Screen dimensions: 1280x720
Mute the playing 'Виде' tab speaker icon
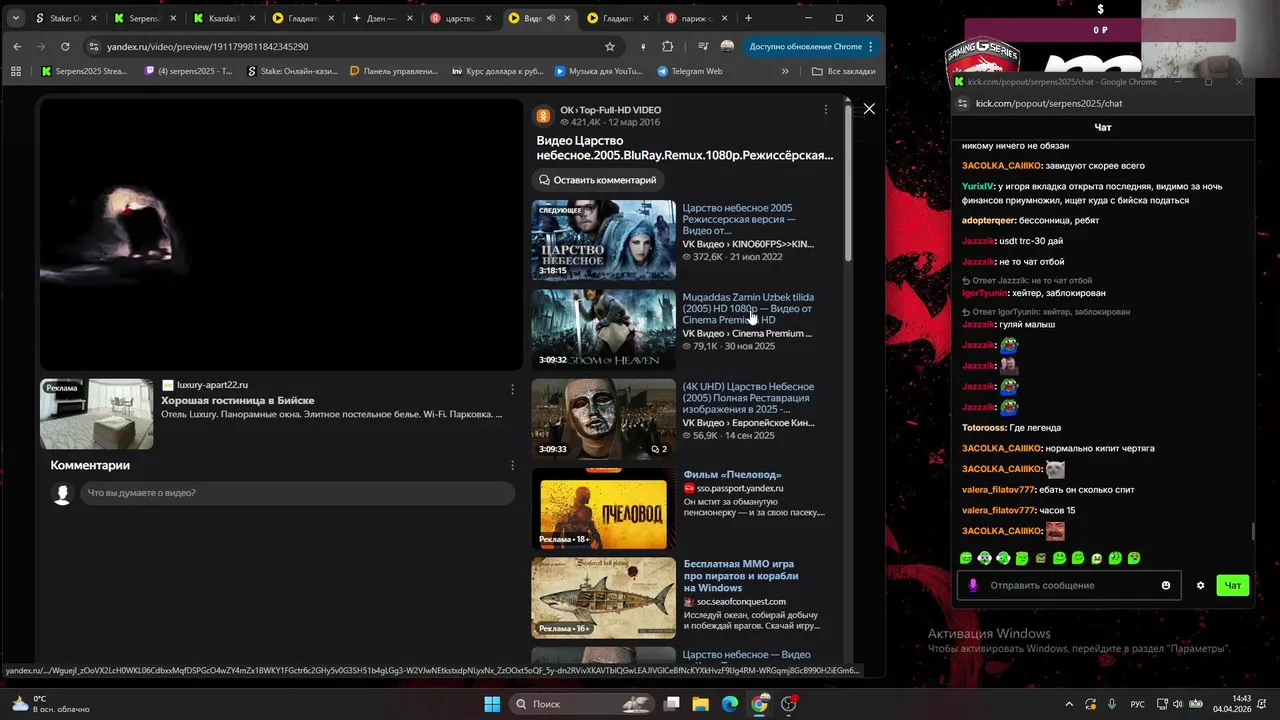pyautogui.click(x=551, y=18)
